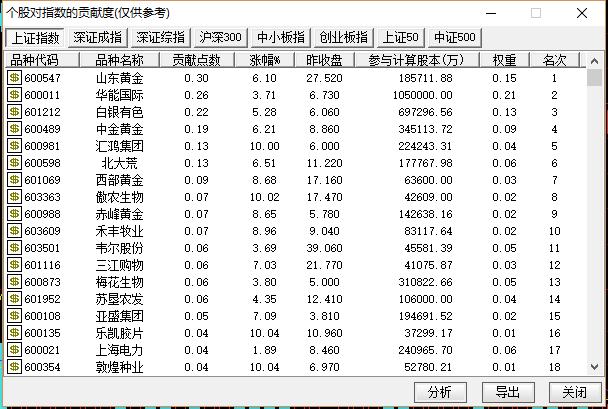Select stock name 梅花生物
Screen dimensions: 608x409
pos(119,282)
